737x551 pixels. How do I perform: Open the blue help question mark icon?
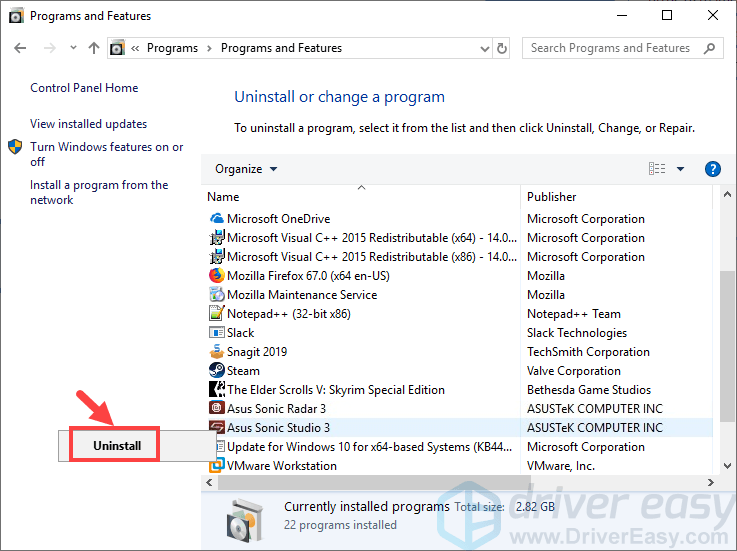(713, 169)
